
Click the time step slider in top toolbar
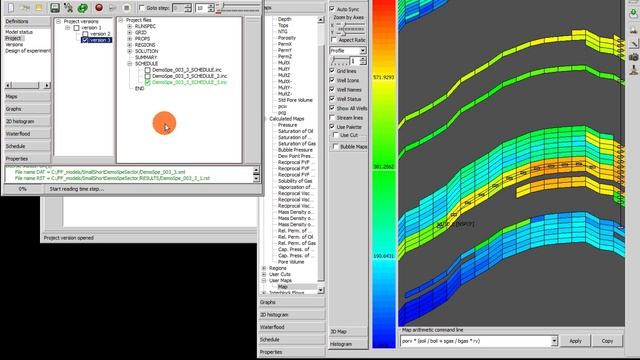coord(239,7)
